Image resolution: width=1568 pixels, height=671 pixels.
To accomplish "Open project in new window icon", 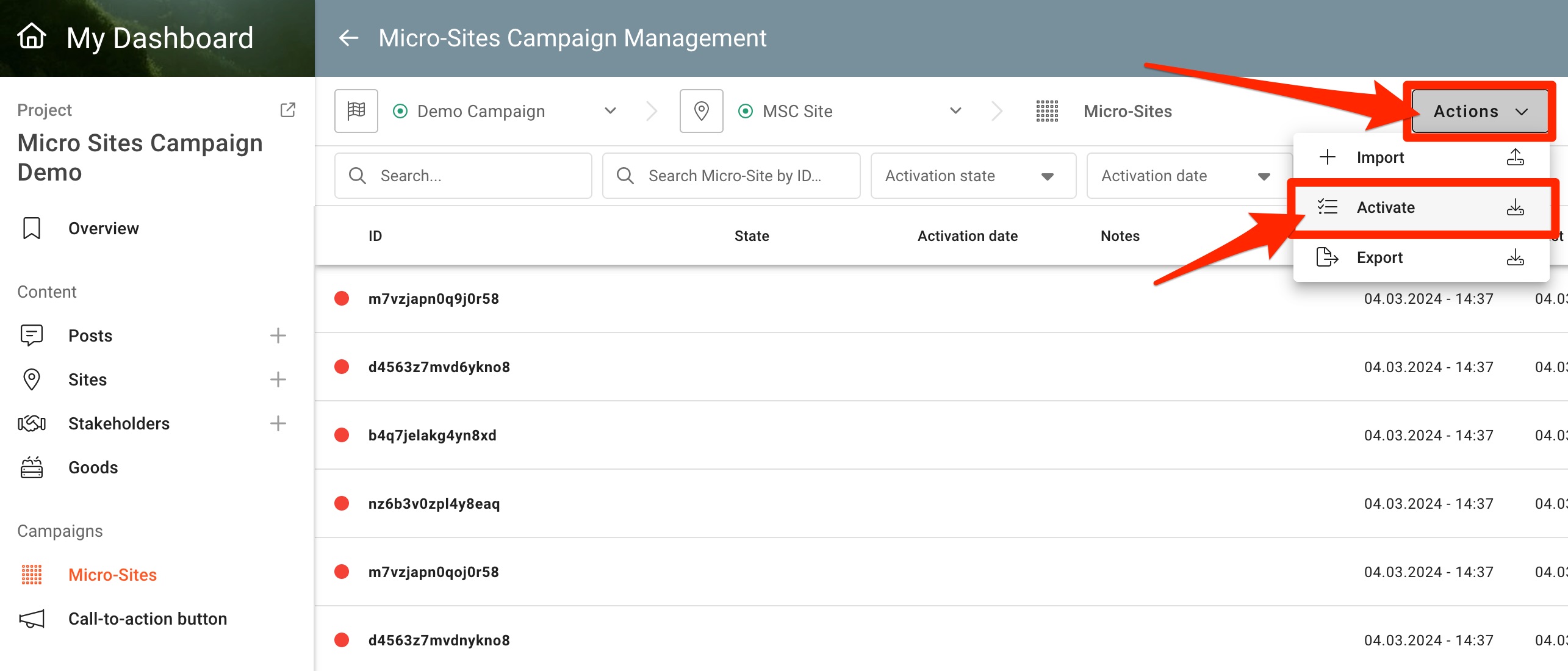I will click(x=287, y=110).
